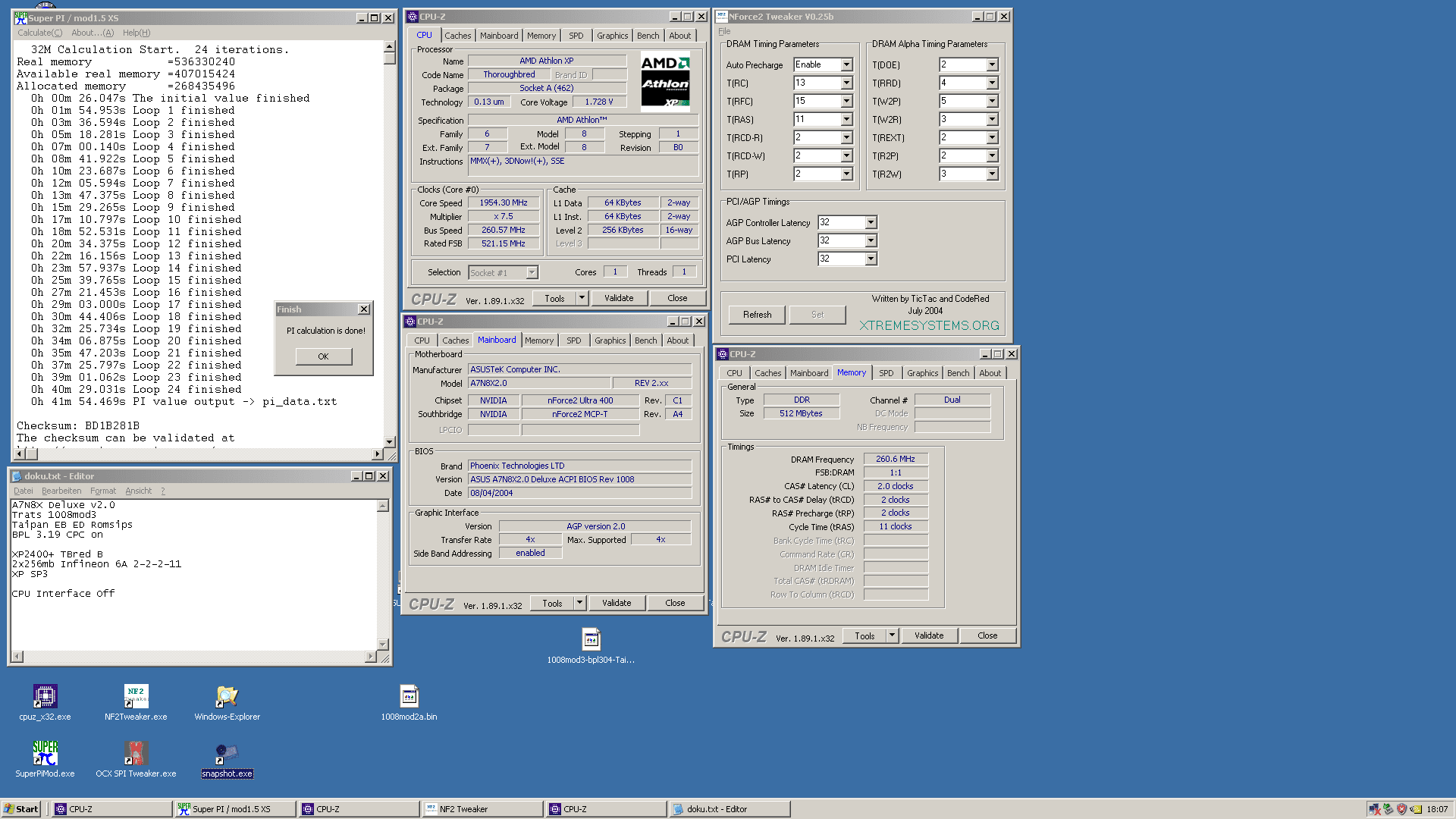The width and height of the screenshot is (1456, 819).
Task: Open the Bearbeiten menu in doku.txt Editor
Action: 61,491
